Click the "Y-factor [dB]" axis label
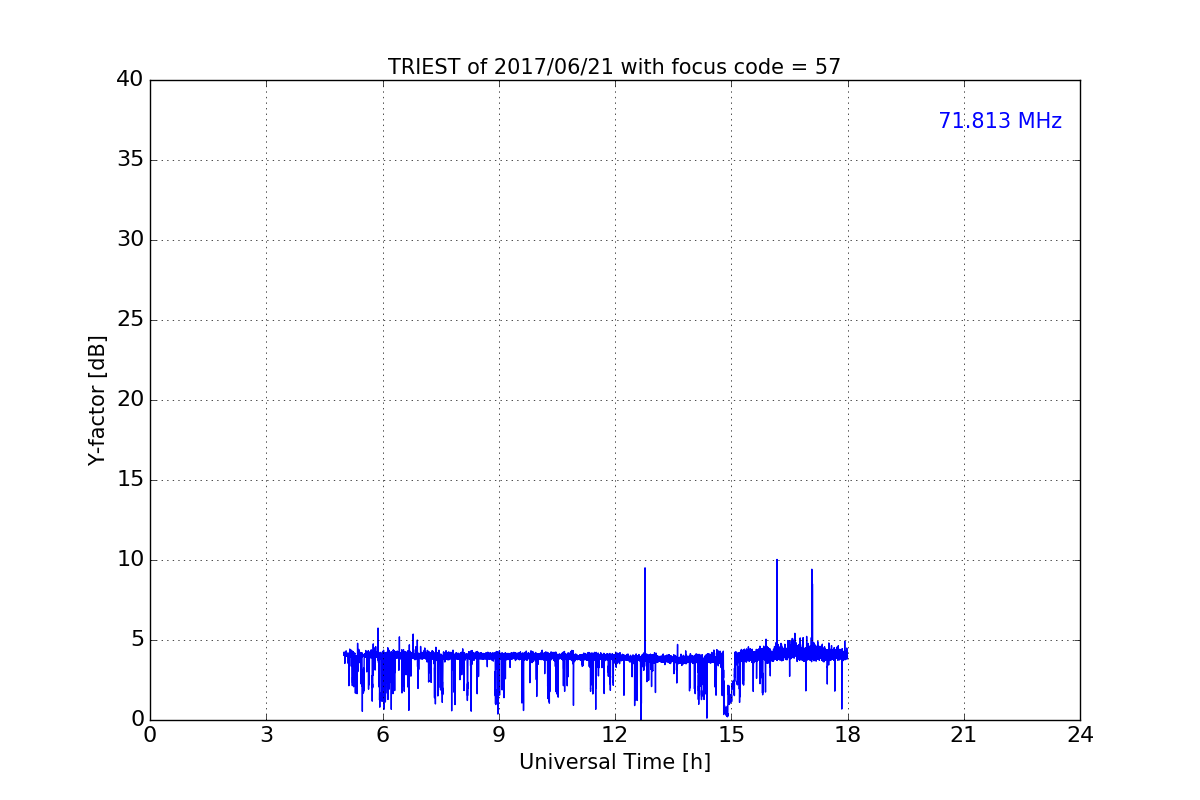The width and height of the screenshot is (1200, 800). point(97,400)
